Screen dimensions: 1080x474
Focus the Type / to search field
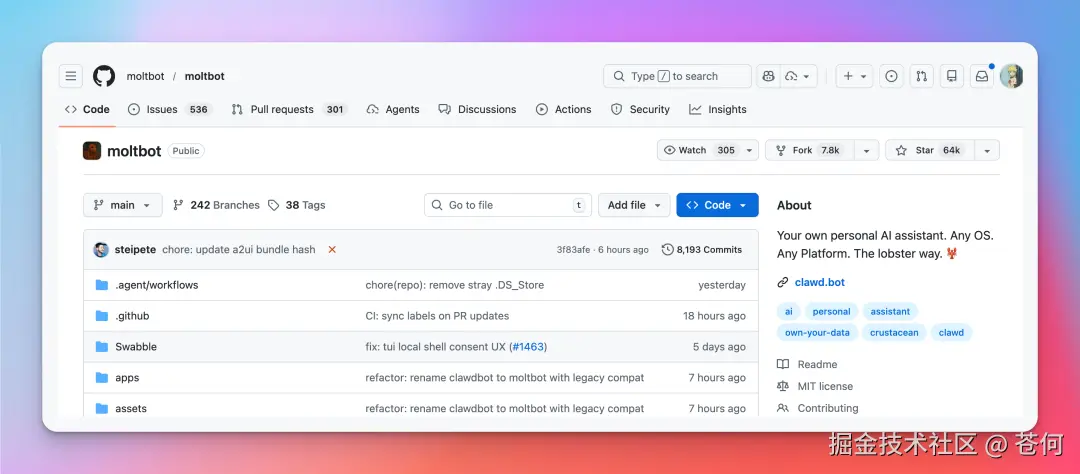tap(677, 76)
